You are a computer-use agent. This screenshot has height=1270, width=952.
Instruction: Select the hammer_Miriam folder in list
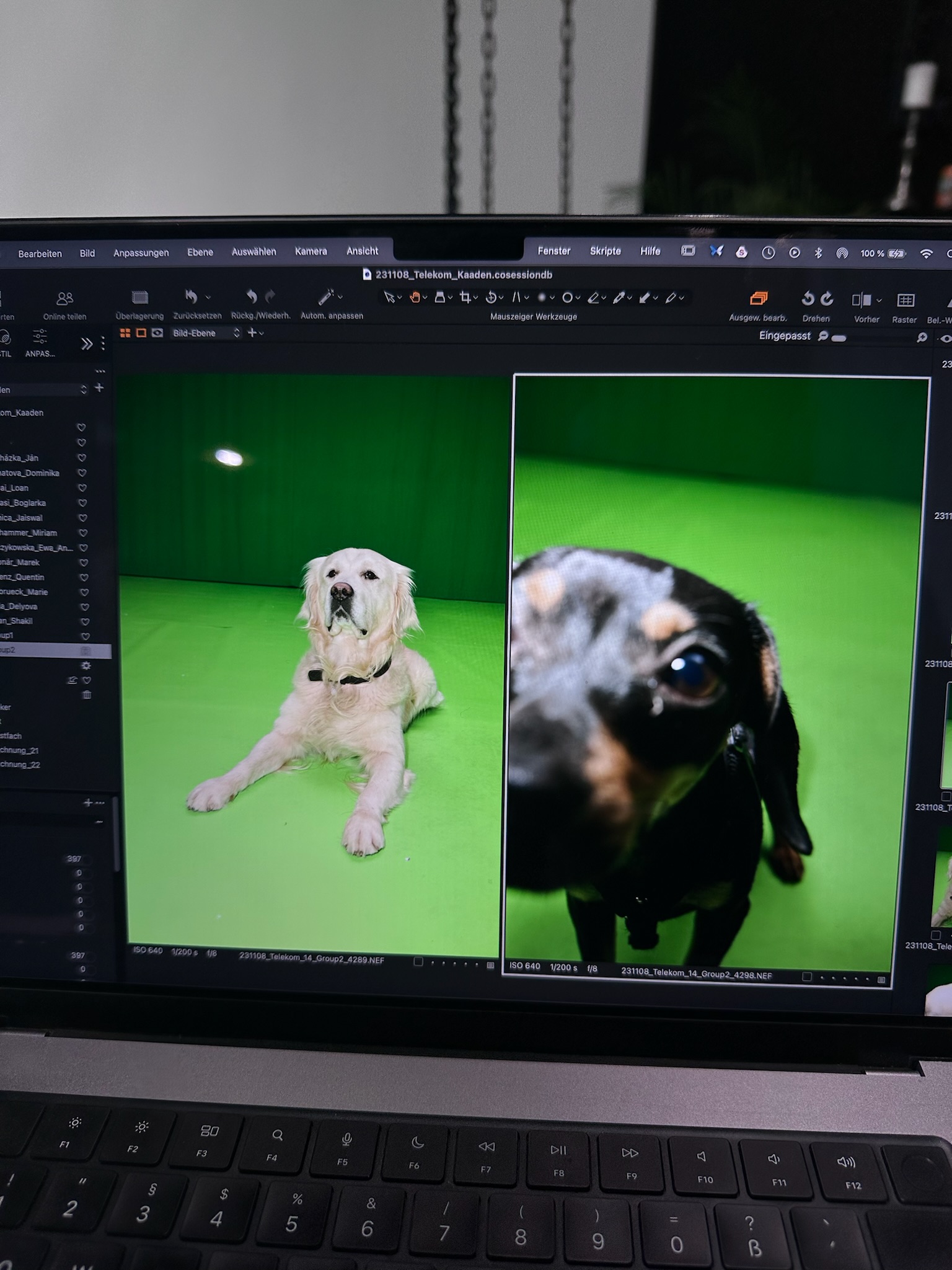[29, 533]
